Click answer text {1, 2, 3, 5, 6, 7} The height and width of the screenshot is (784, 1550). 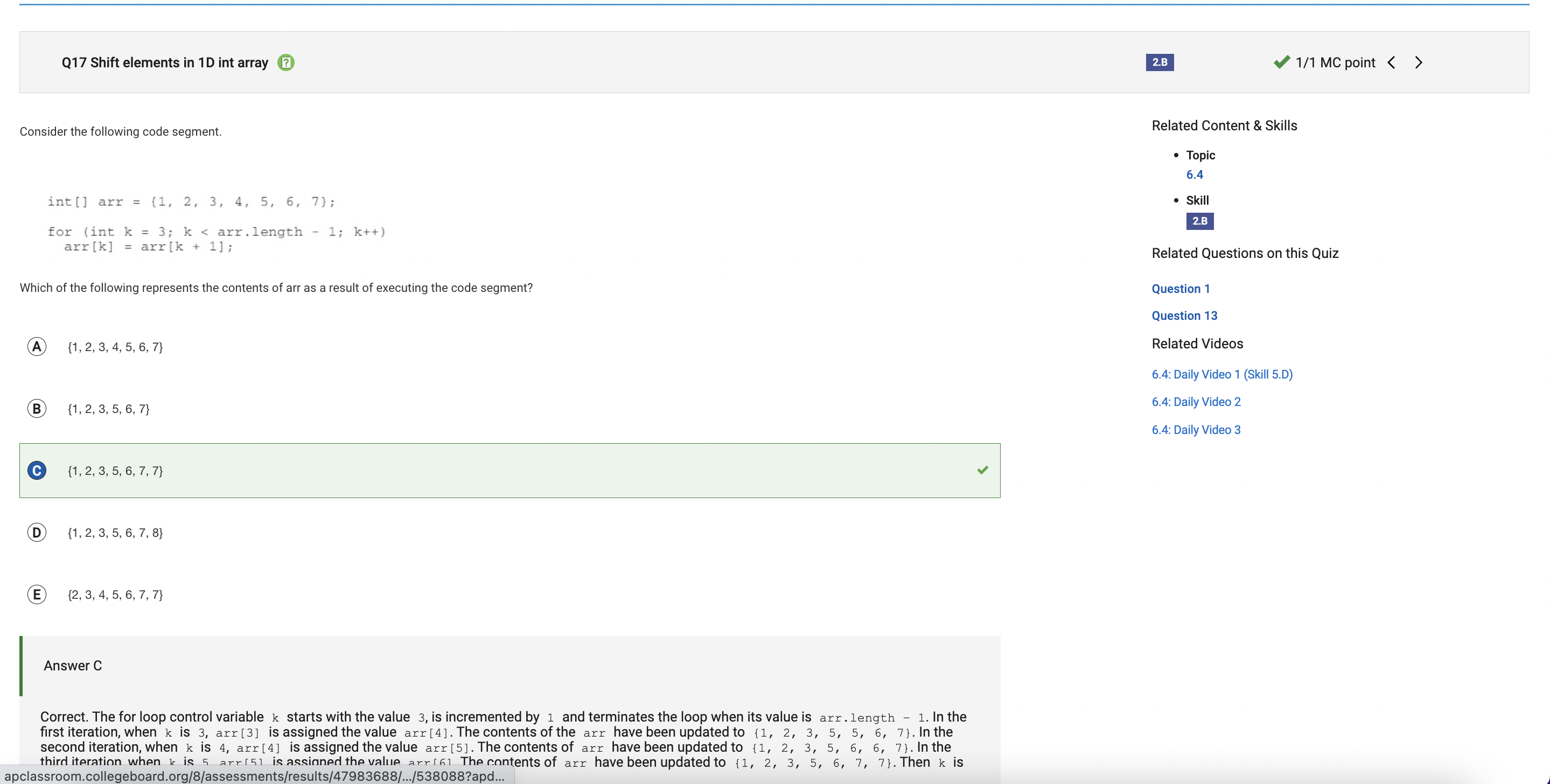click(109, 409)
